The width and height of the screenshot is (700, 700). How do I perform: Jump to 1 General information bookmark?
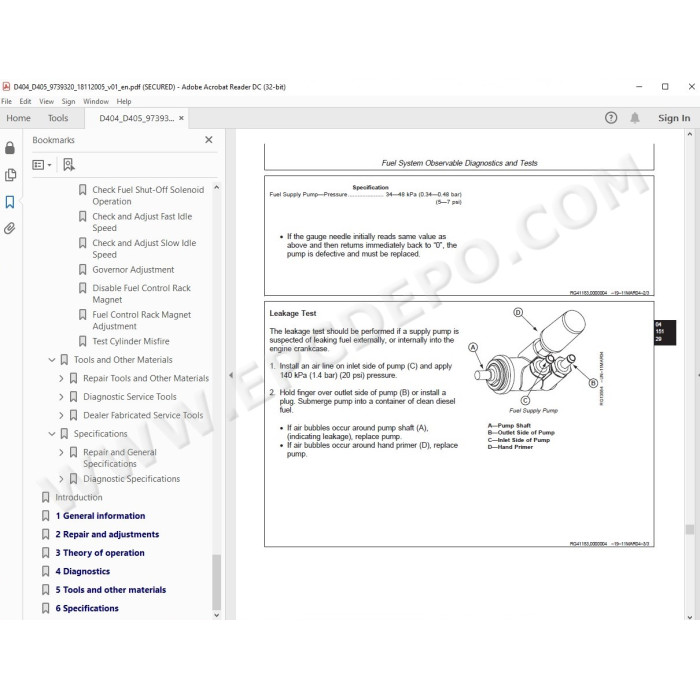tap(100, 516)
